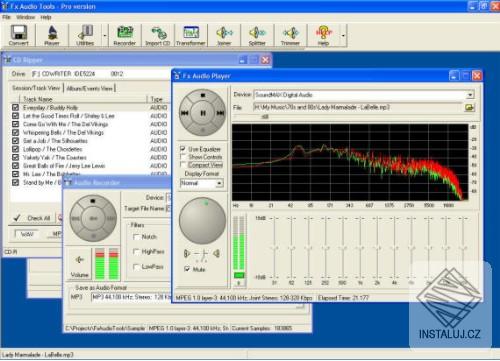The height and width of the screenshot is (361, 500).
Task: Click left speaker balance icon in Player
Action: click(x=187, y=254)
